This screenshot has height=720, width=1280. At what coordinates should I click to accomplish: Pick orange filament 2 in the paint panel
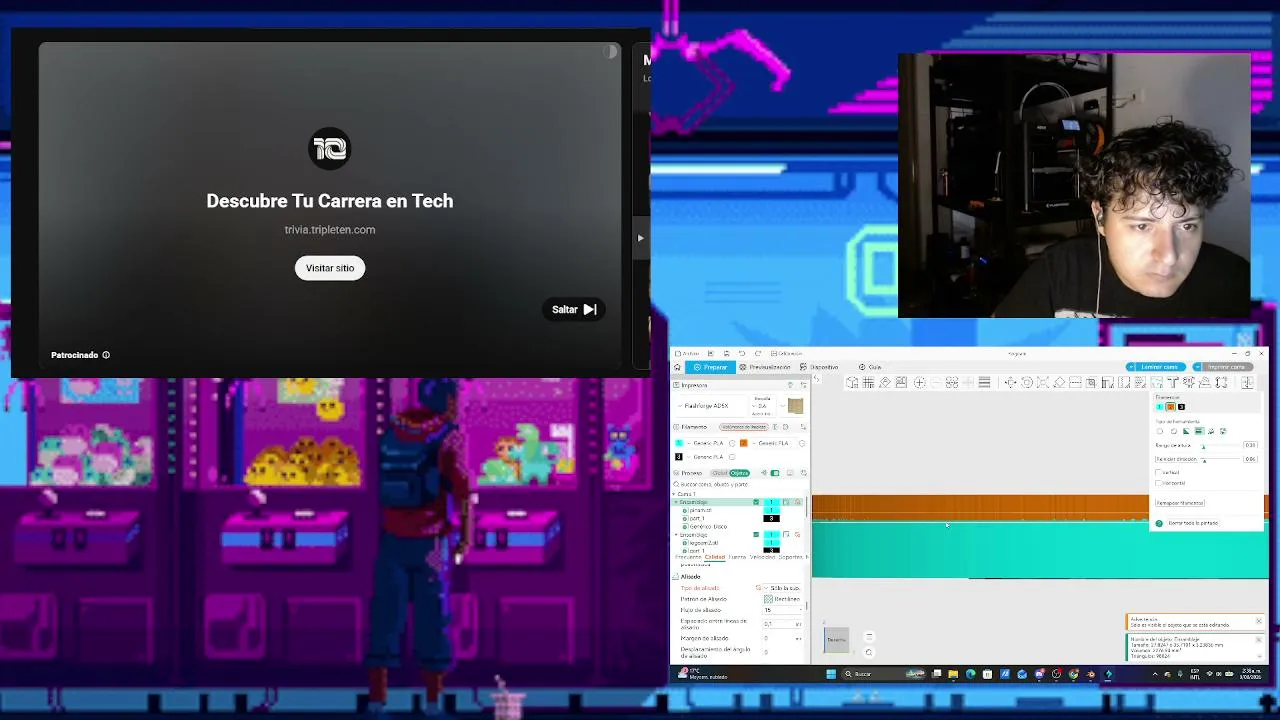point(1170,407)
